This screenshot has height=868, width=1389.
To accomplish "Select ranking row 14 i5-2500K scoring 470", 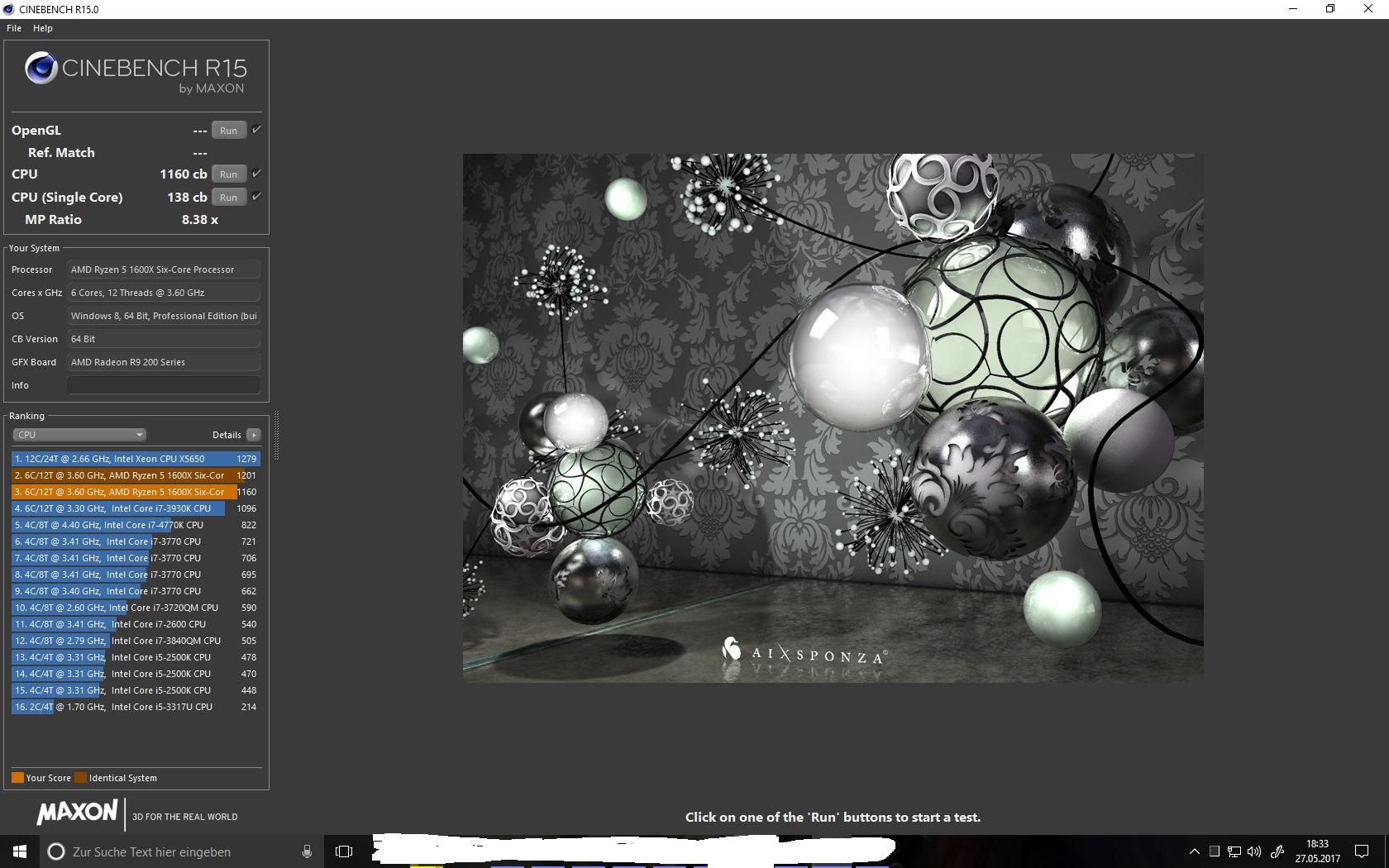I will (136, 674).
